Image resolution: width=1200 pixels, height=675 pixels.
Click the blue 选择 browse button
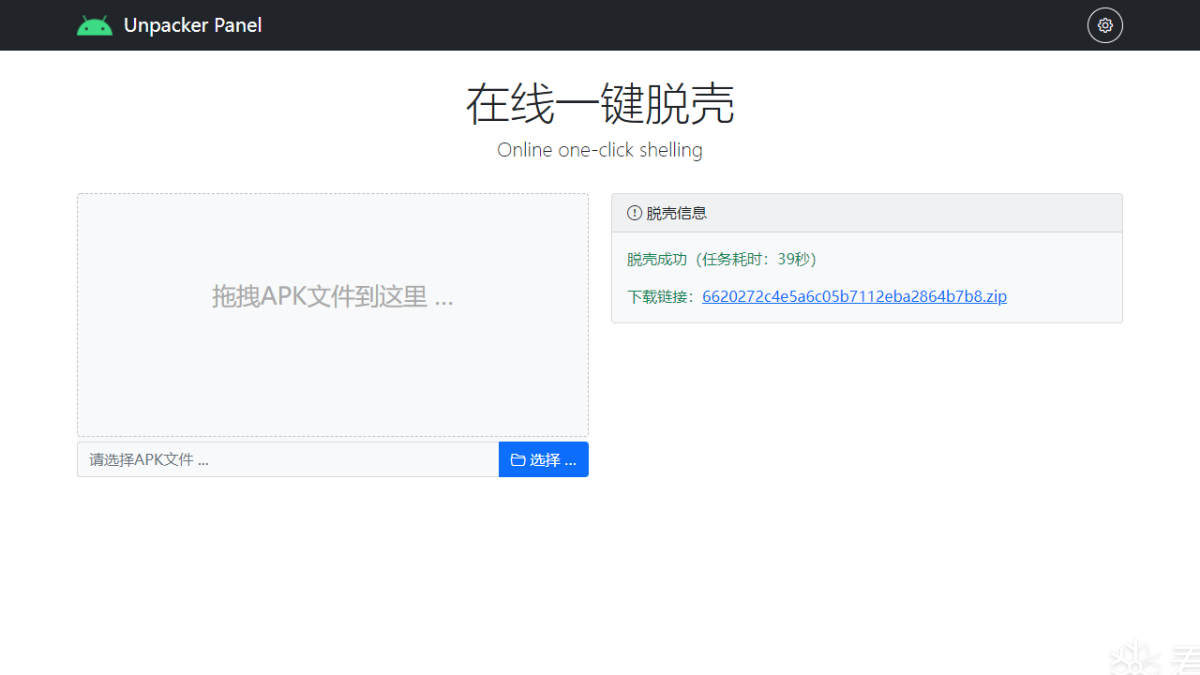pos(544,460)
